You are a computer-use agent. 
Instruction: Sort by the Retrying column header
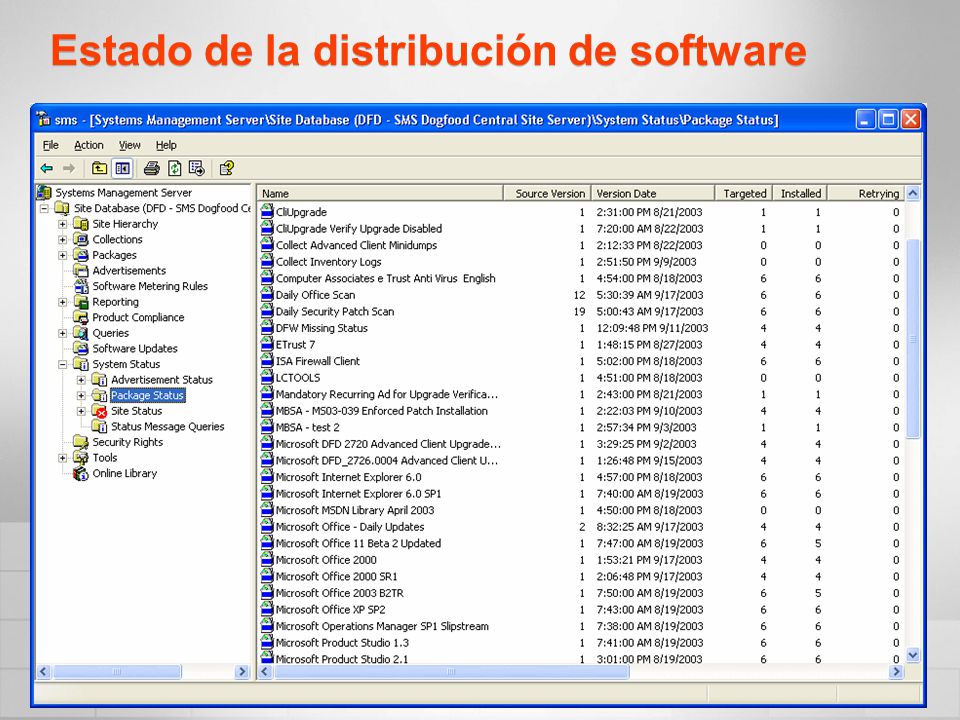(866, 193)
